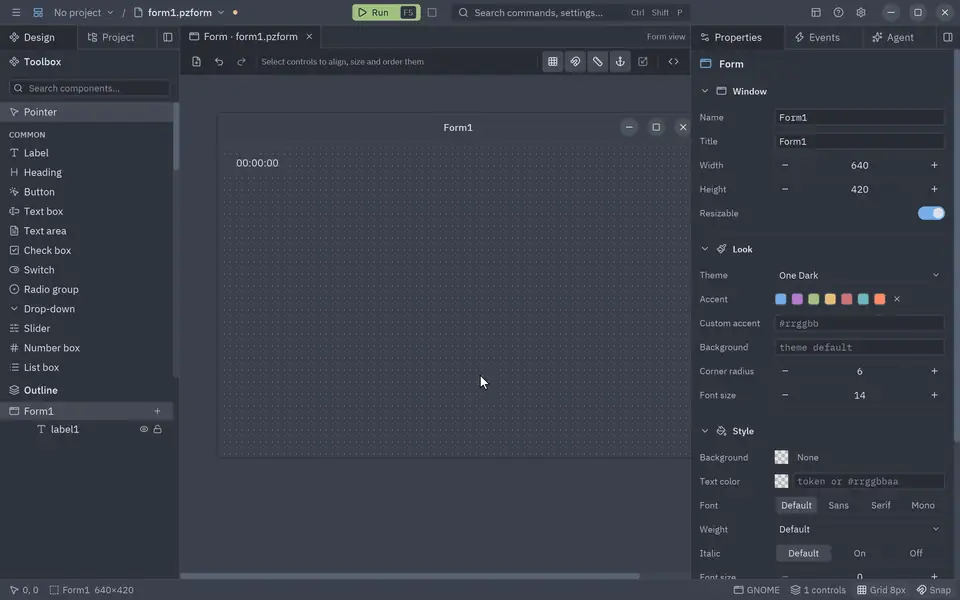
Task: Toggle the magnet snapping icon
Action: pyautogui.click(x=575, y=61)
